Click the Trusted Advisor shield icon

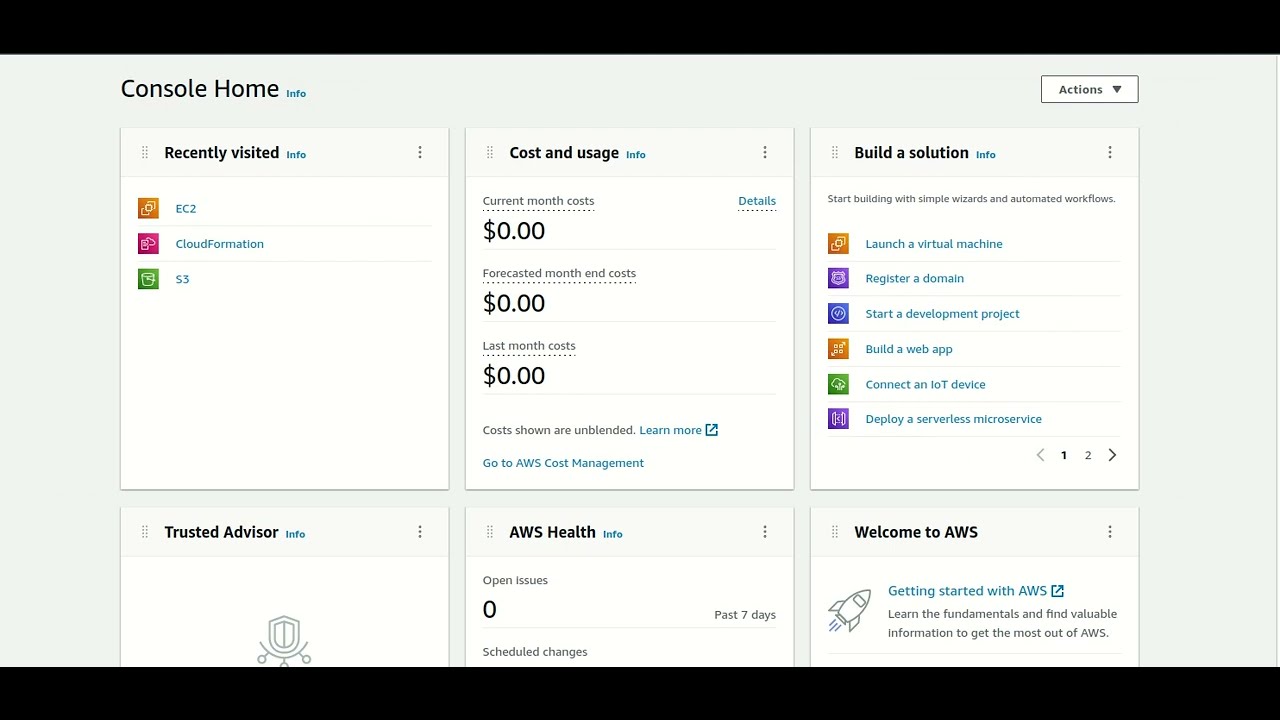[x=284, y=640]
